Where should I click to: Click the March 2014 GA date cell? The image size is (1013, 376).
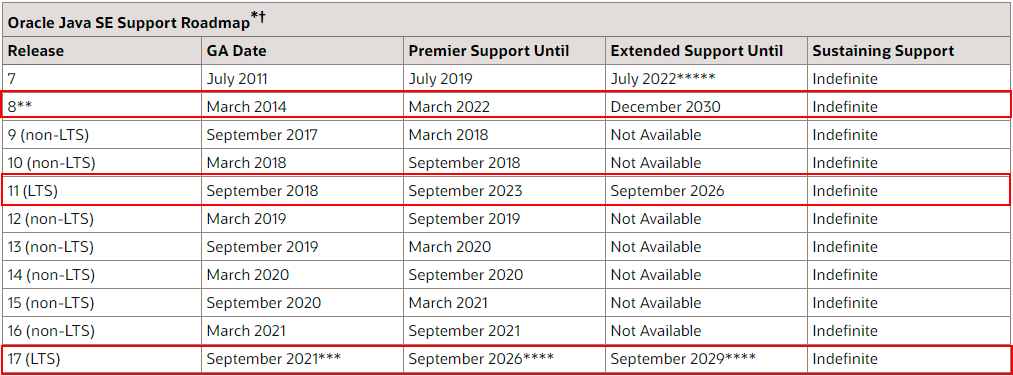point(302,107)
